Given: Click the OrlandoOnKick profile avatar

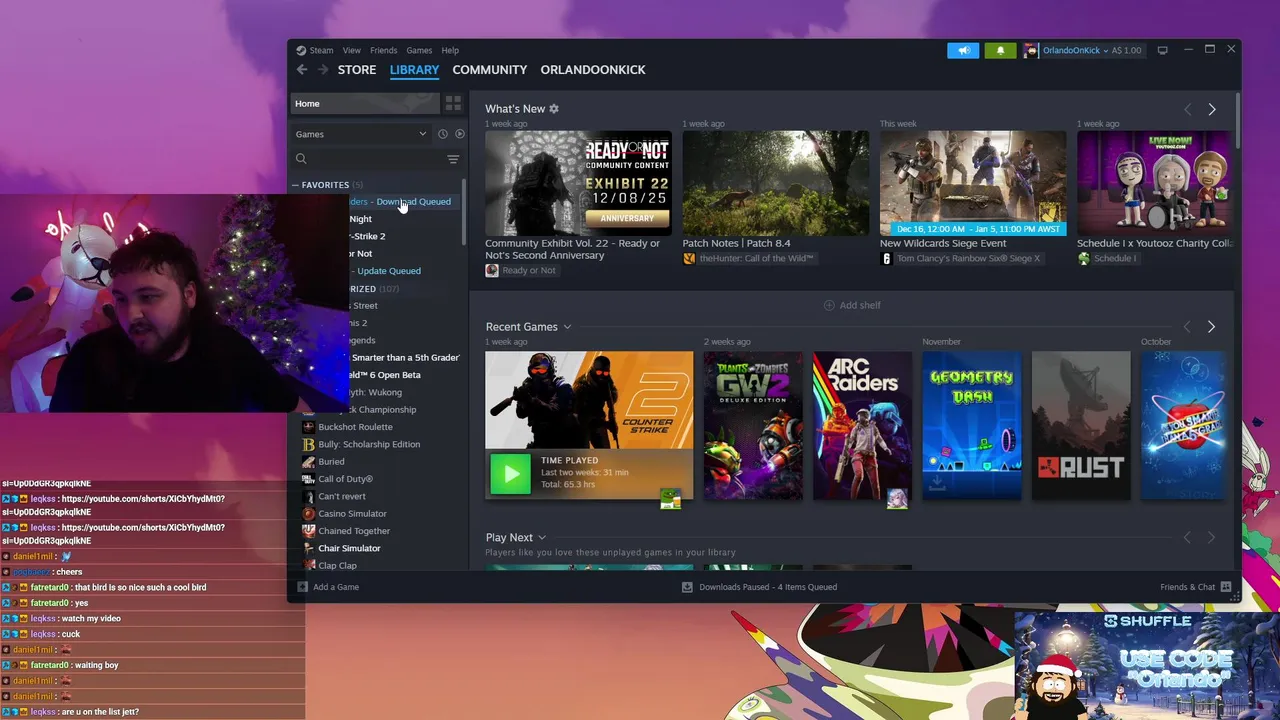Looking at the screenshot, I should pos(1030,50).
